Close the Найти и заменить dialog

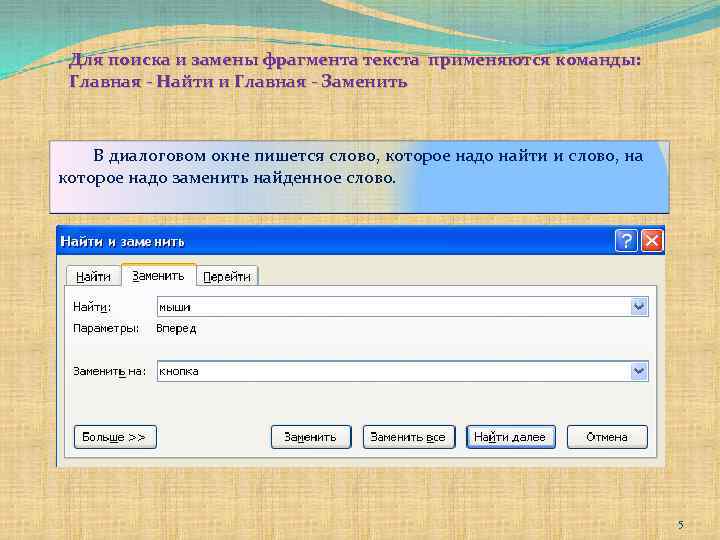pos(652,241)
